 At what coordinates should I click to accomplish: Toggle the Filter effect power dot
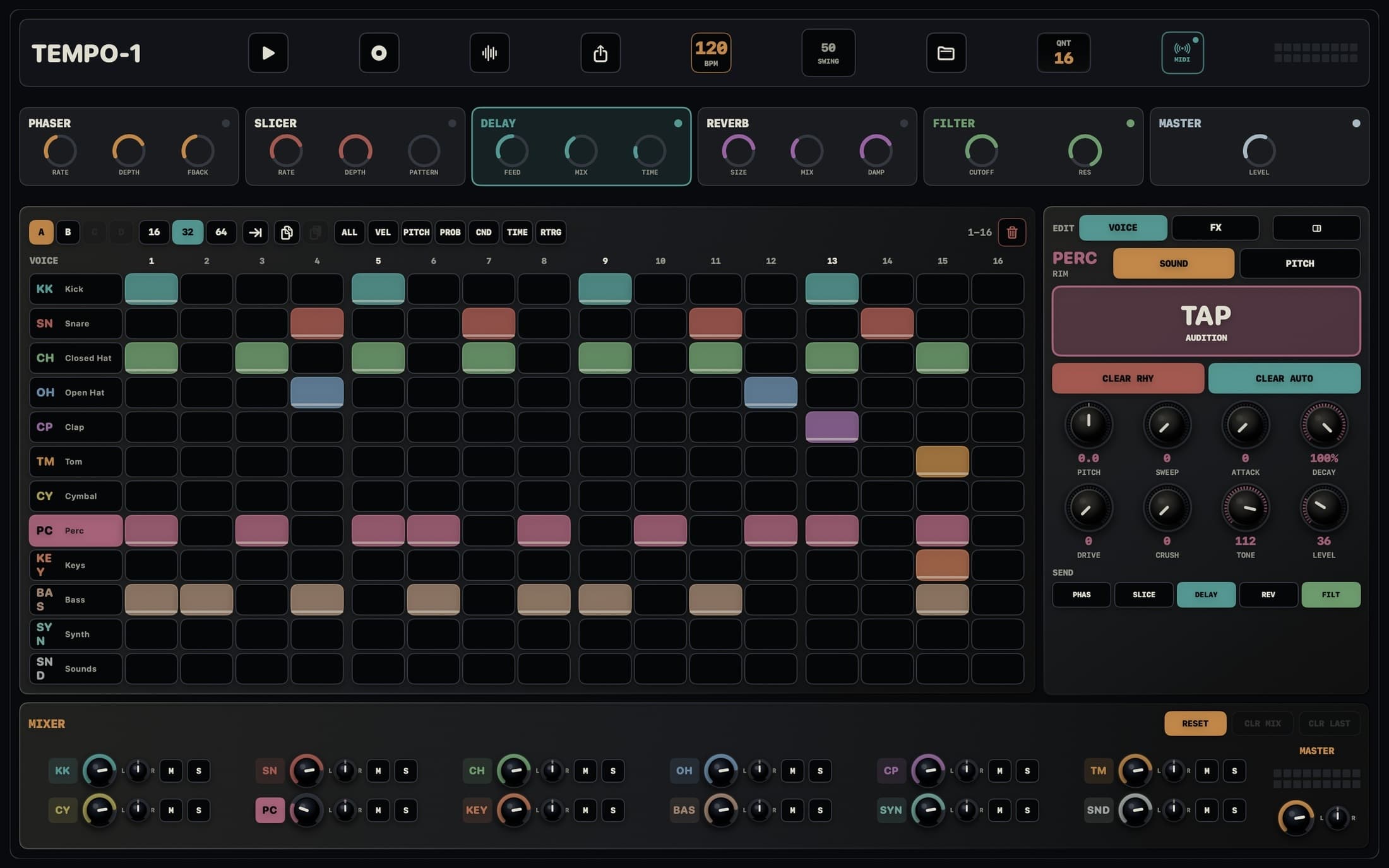[x=1130, y=124]
